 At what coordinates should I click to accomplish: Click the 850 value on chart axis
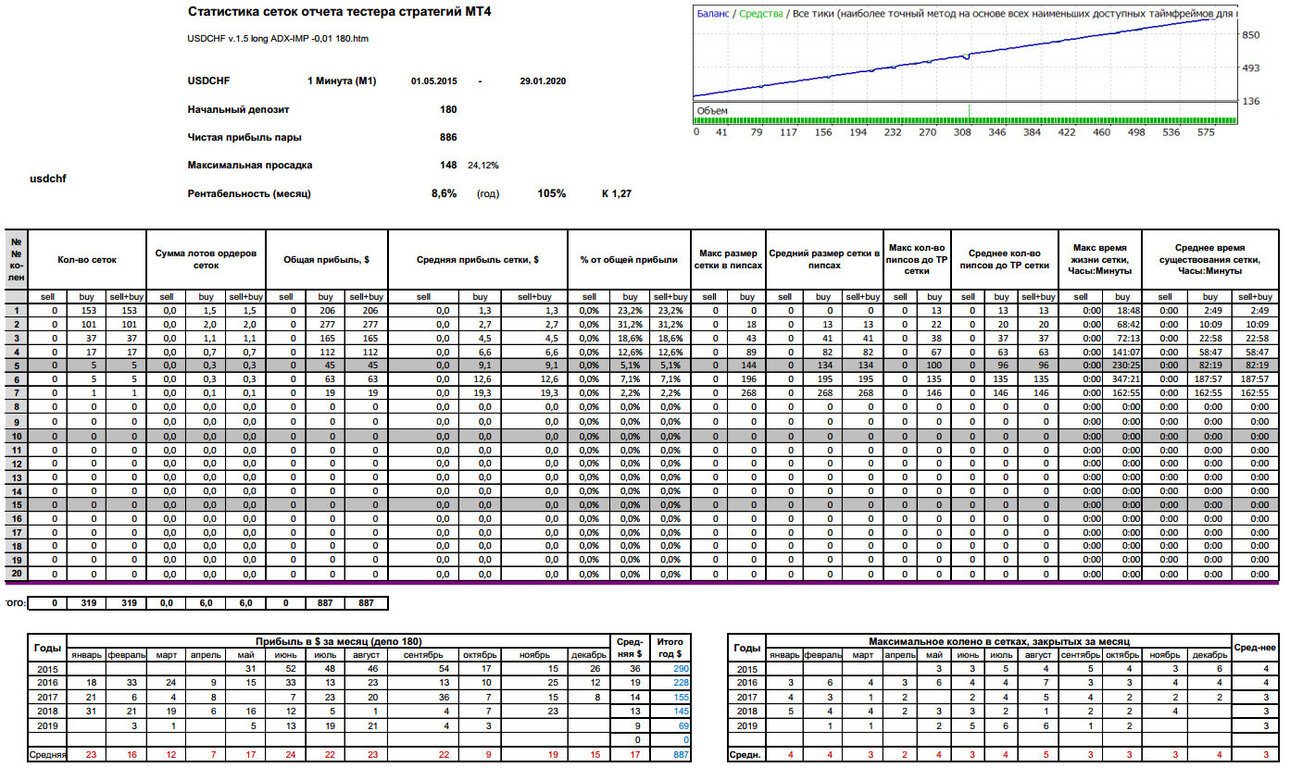1252,35
